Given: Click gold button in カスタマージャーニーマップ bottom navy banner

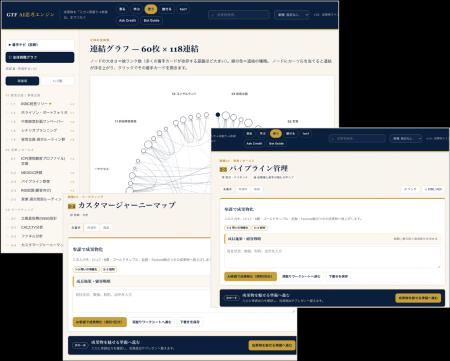Looking at the screenshot, I should pyautogui.click(x=272, y=345).
